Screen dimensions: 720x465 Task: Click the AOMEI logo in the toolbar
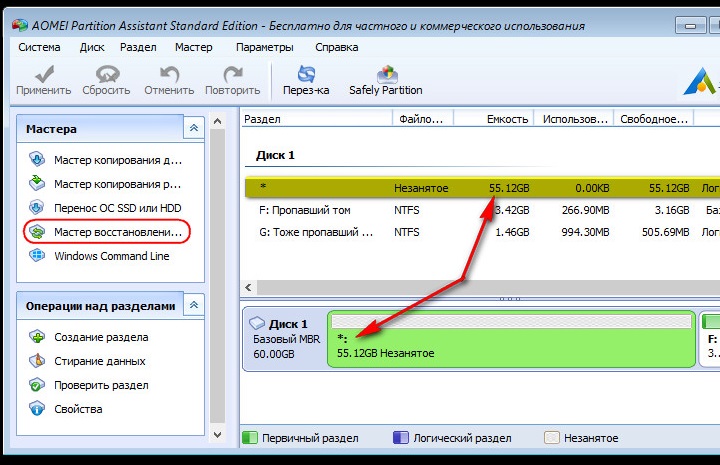(700, 81)
